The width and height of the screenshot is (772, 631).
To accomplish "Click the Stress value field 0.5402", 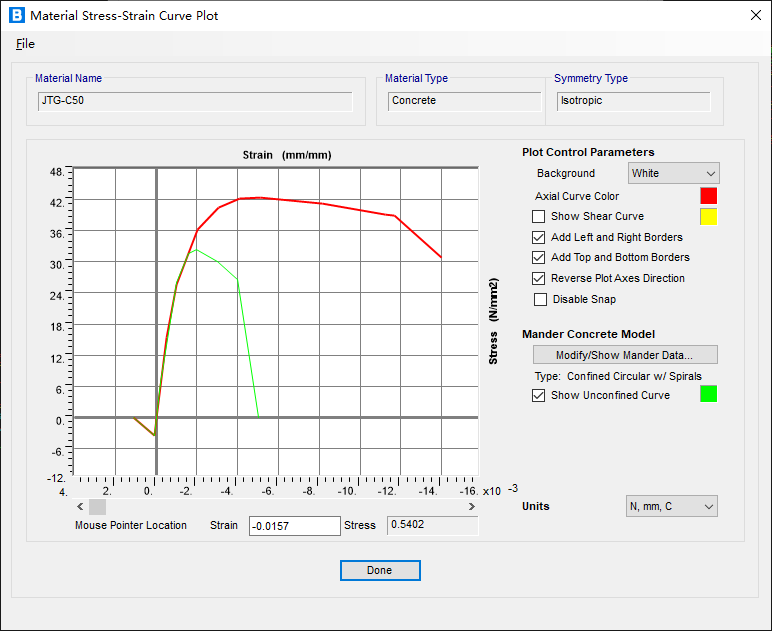I will tap(432, 525).
